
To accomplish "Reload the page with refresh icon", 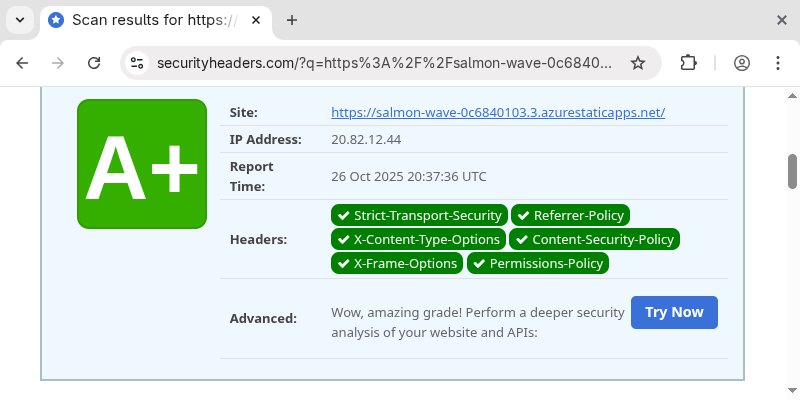I will [x=94, y=63].
